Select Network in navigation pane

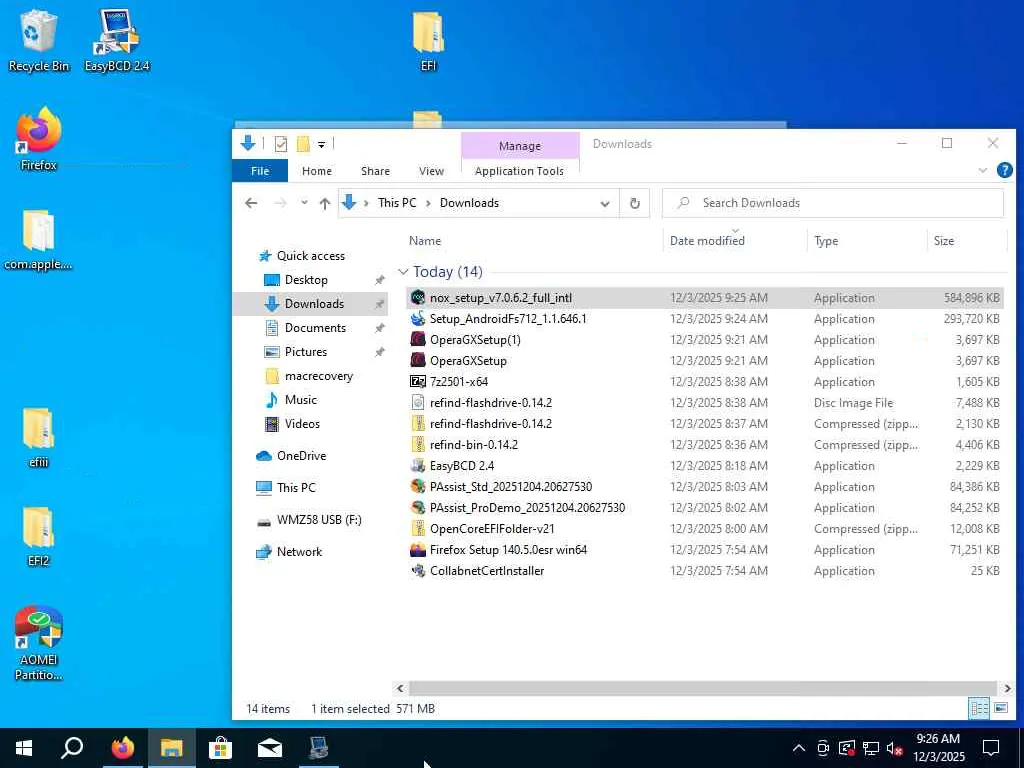coord(299,552)
